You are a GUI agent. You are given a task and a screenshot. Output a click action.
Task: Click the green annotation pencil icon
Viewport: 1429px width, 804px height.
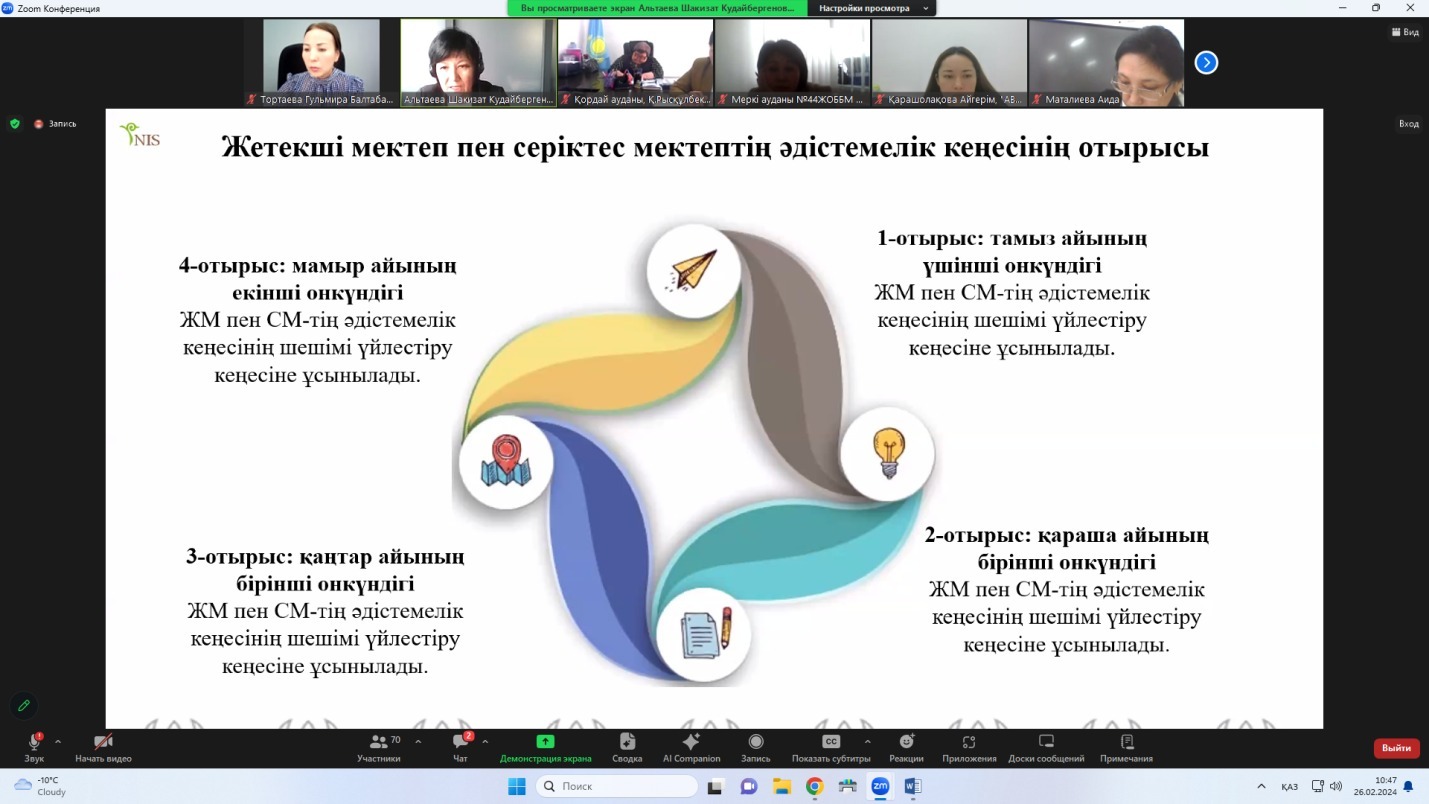click(x=24, y=705)
